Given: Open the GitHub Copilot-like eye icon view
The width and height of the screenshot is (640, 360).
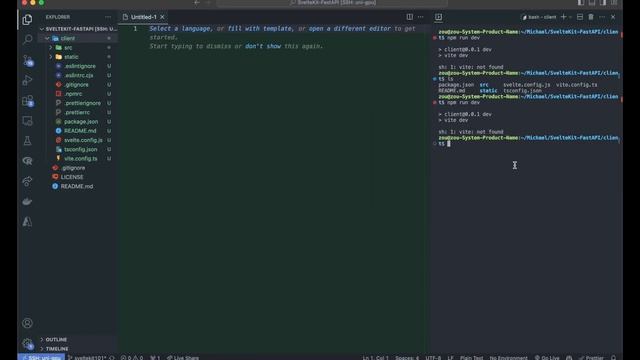Looking at the screenshot, I should coord(27,161).
